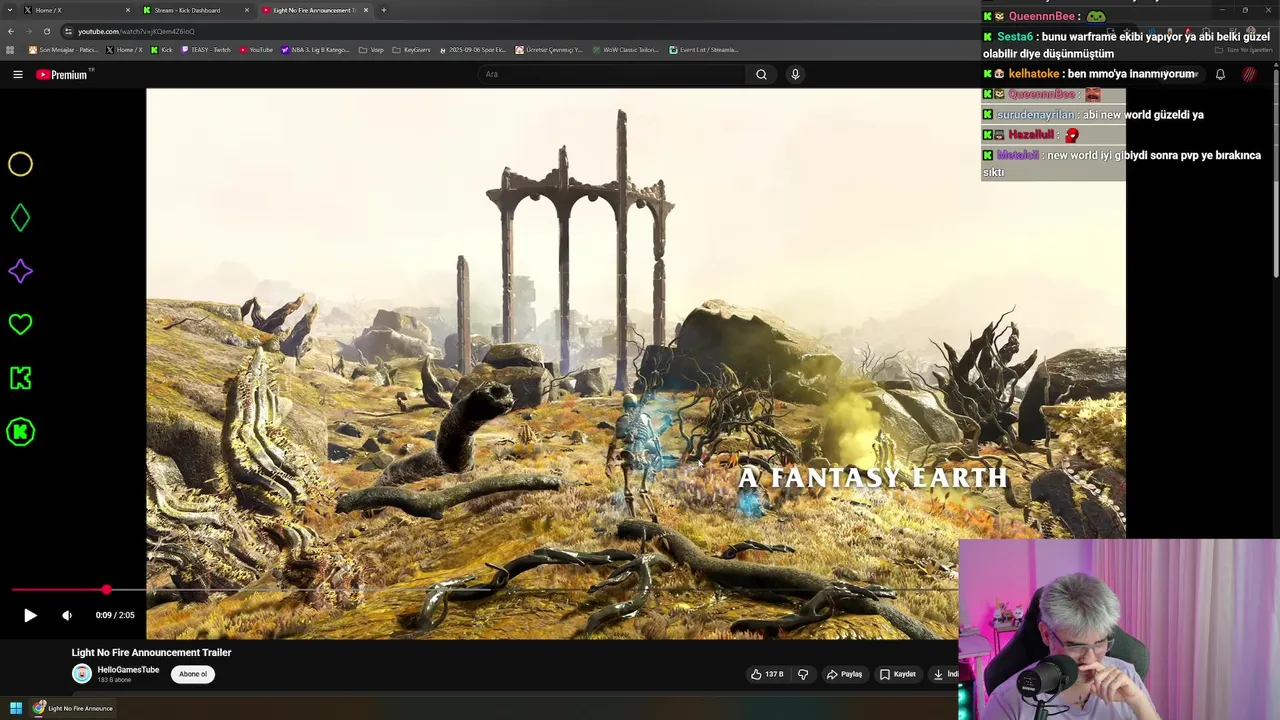This screenshot has width=1280, height=720.
Task: Click chat username surudenayrilan
Action: click(x=1036, y=115)
